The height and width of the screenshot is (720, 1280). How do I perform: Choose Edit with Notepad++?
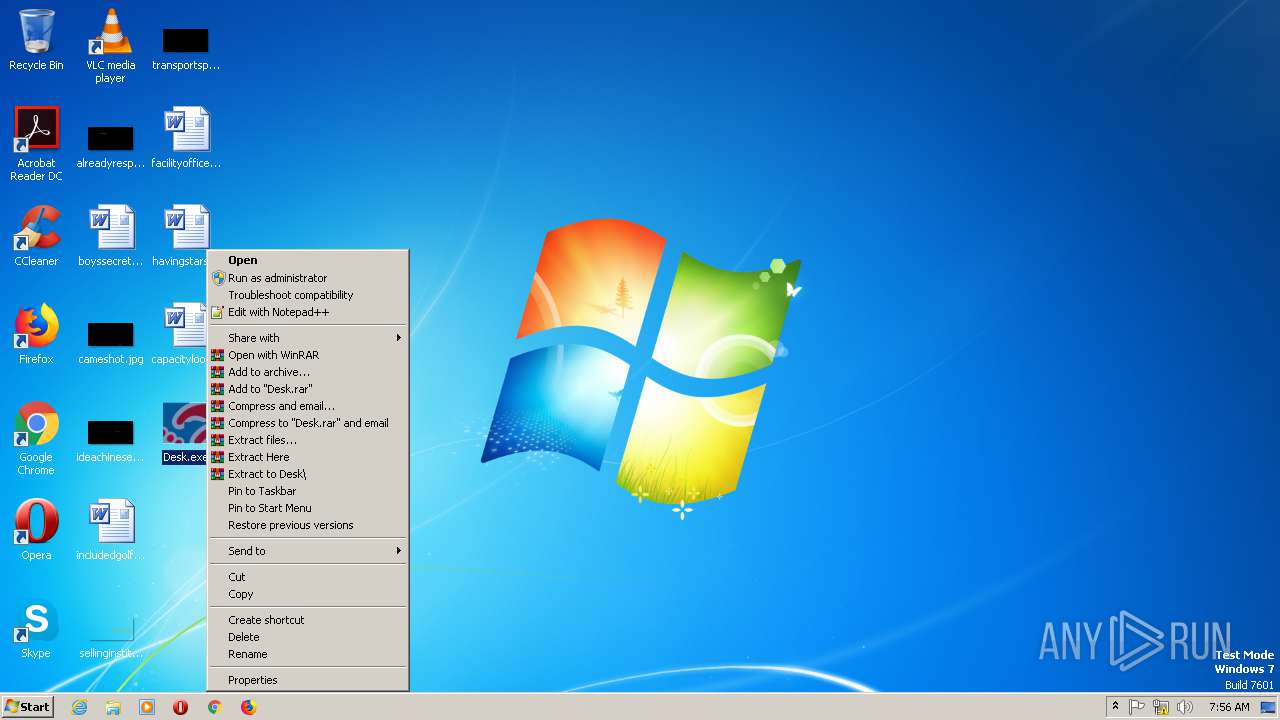pos(308,312)
